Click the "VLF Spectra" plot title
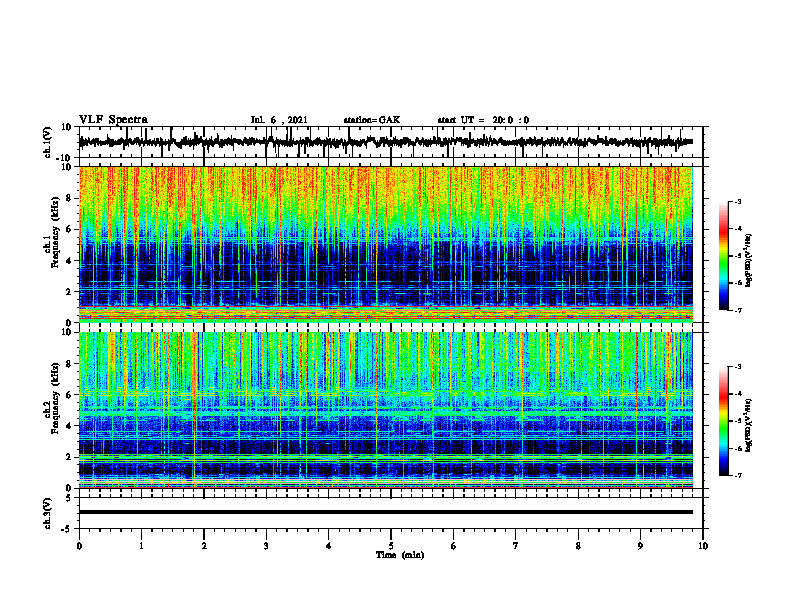The image size is (792, 612). point(113,120)
